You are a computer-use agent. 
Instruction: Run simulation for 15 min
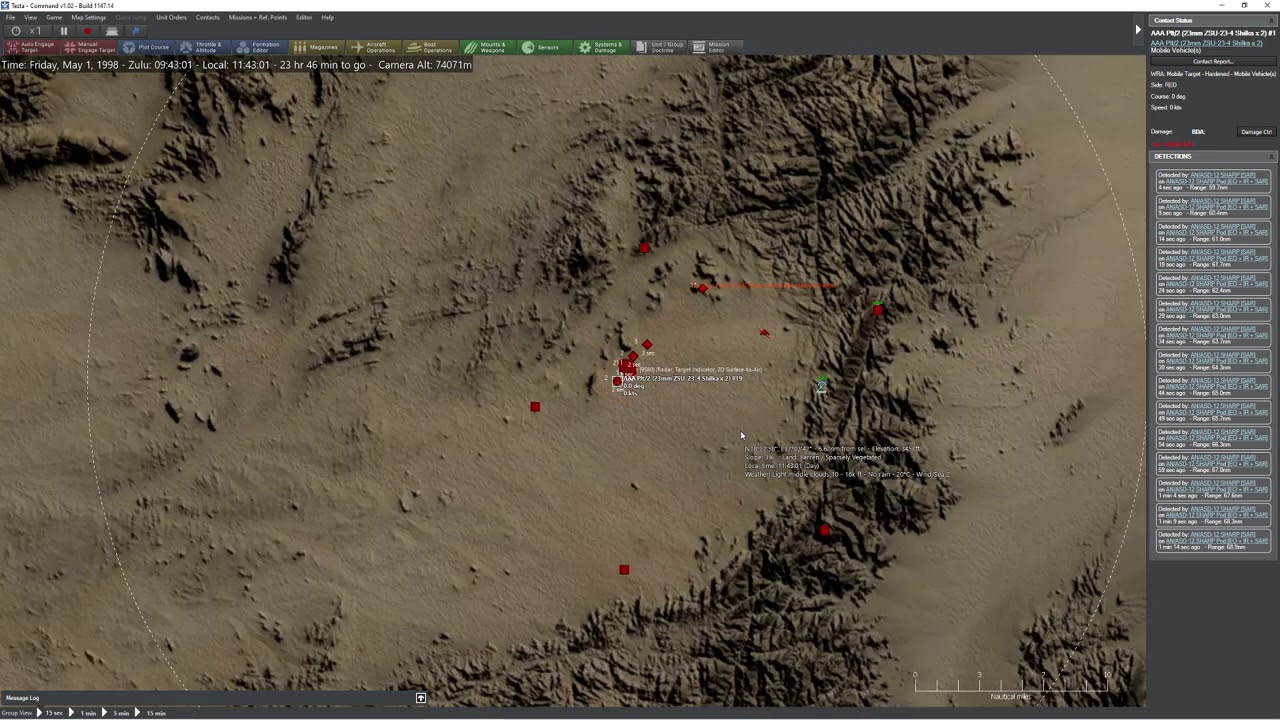(x=152, y=713)
